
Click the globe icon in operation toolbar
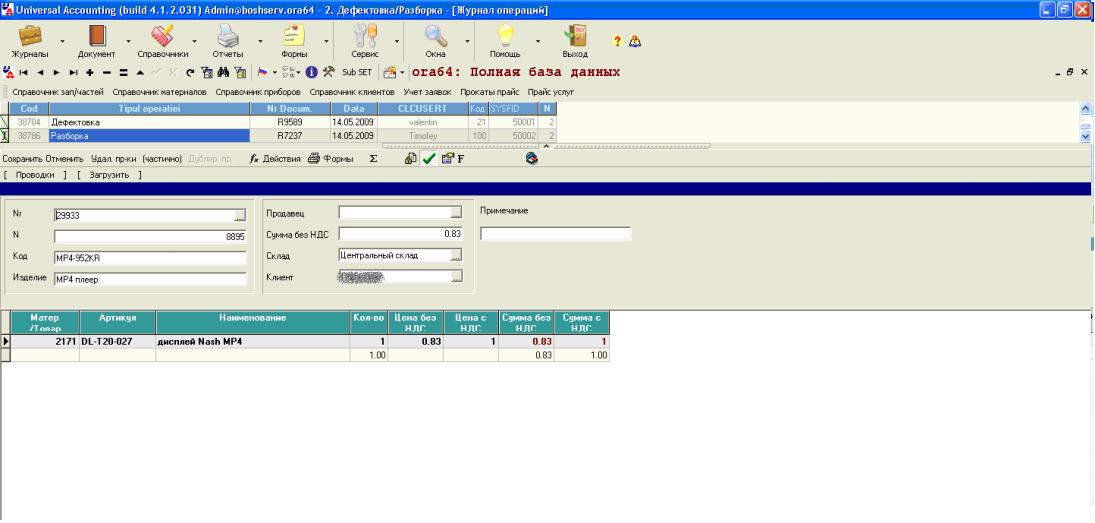(x=532, y=159)
